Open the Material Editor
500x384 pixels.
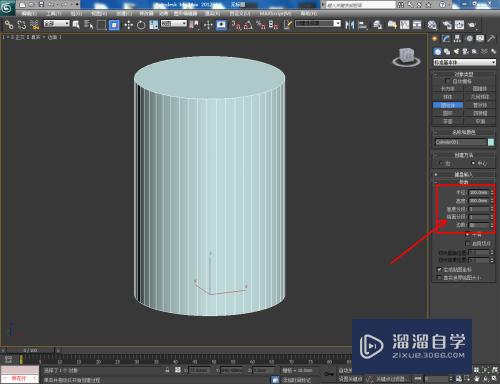click(x=432, y=25)
